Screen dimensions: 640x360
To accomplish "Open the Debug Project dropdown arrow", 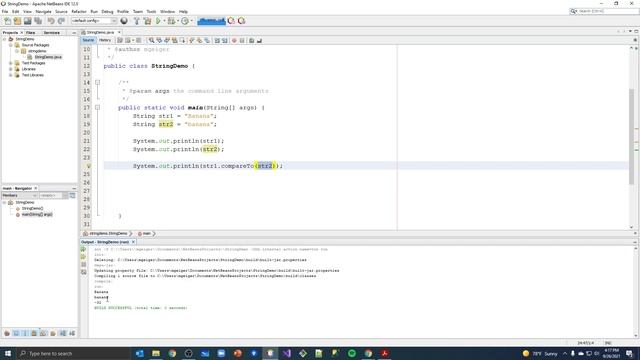I will click(x=178, y=21).
